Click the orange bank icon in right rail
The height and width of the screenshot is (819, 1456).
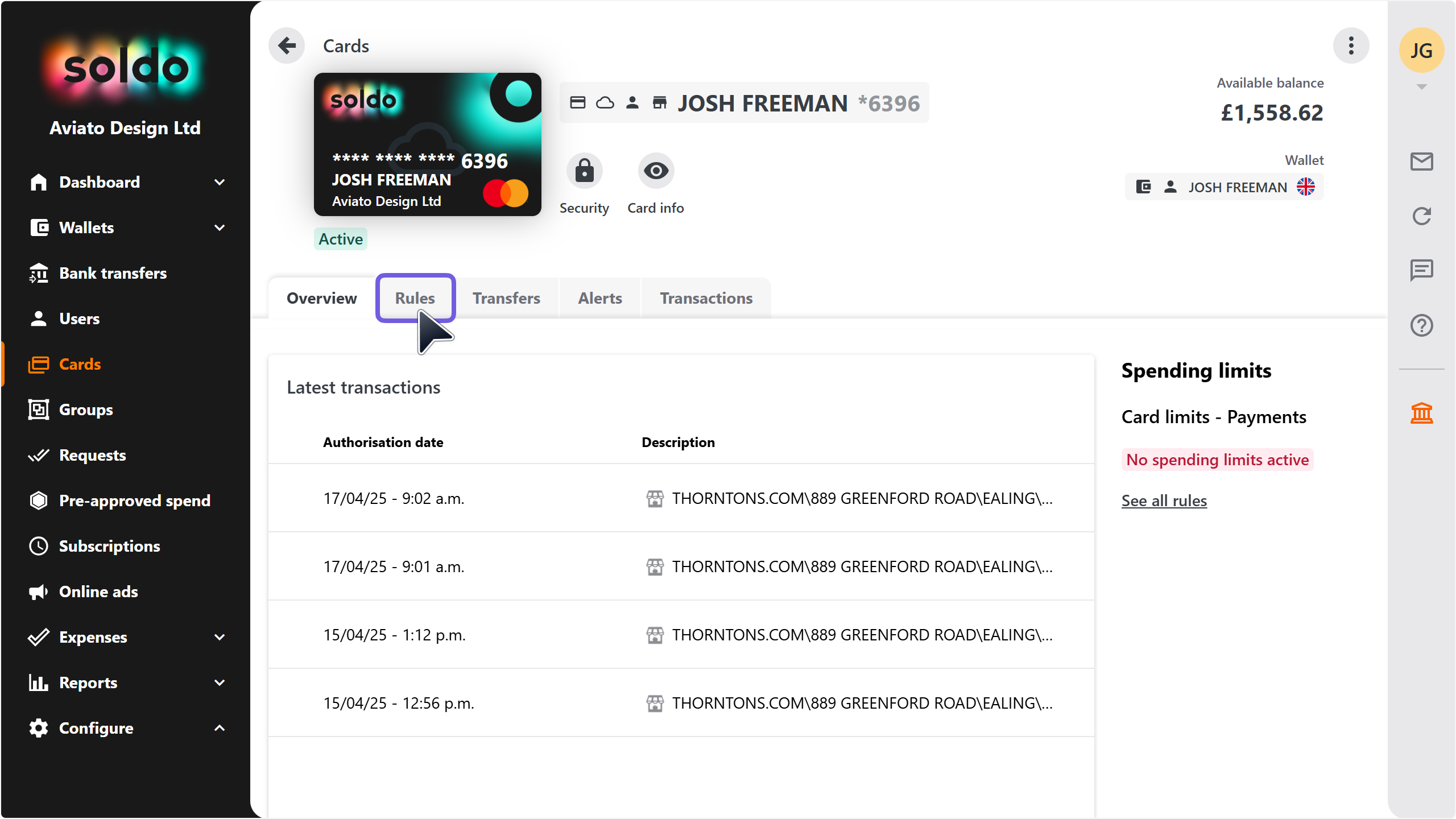coord(1421,413)
